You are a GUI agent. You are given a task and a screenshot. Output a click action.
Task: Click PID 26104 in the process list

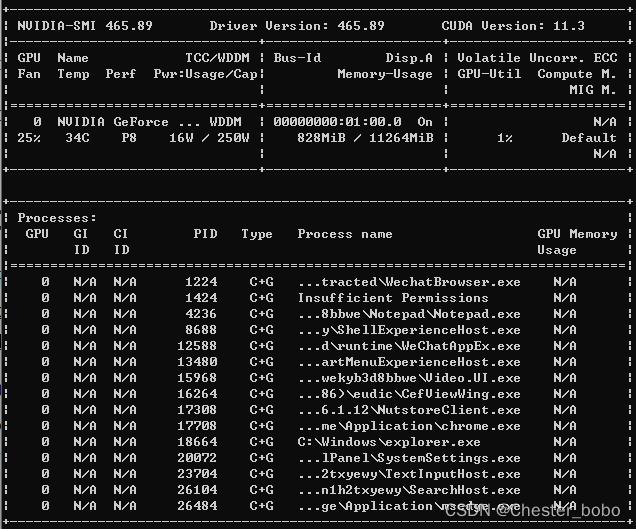[197, 490]
